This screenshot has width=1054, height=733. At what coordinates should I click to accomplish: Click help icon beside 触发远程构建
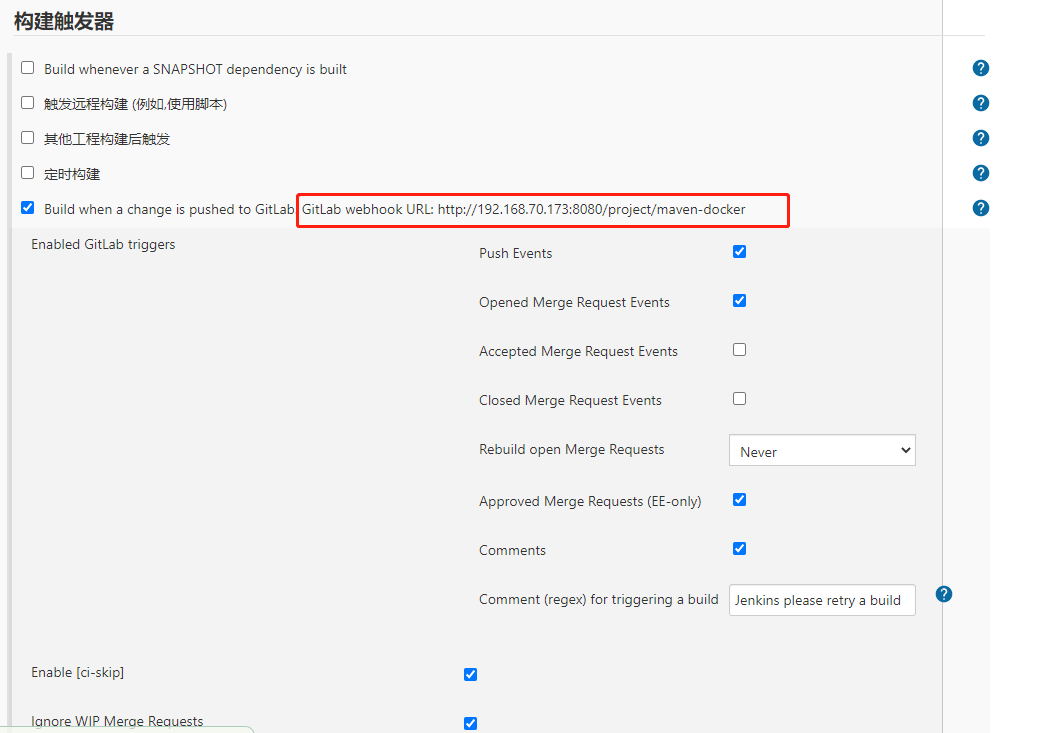981,103
